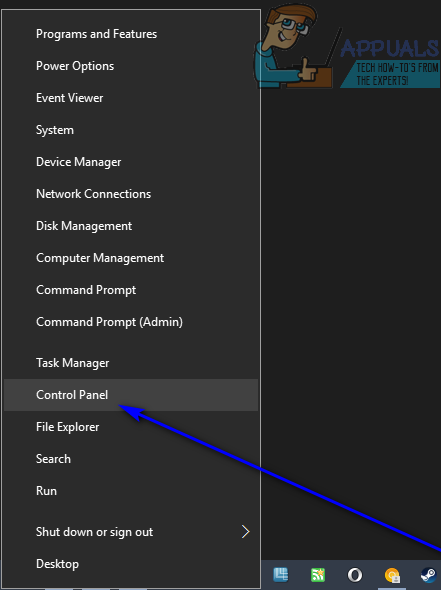Click the Appuals logo watermark
The image size is (441, 590).
click(347, 47)
